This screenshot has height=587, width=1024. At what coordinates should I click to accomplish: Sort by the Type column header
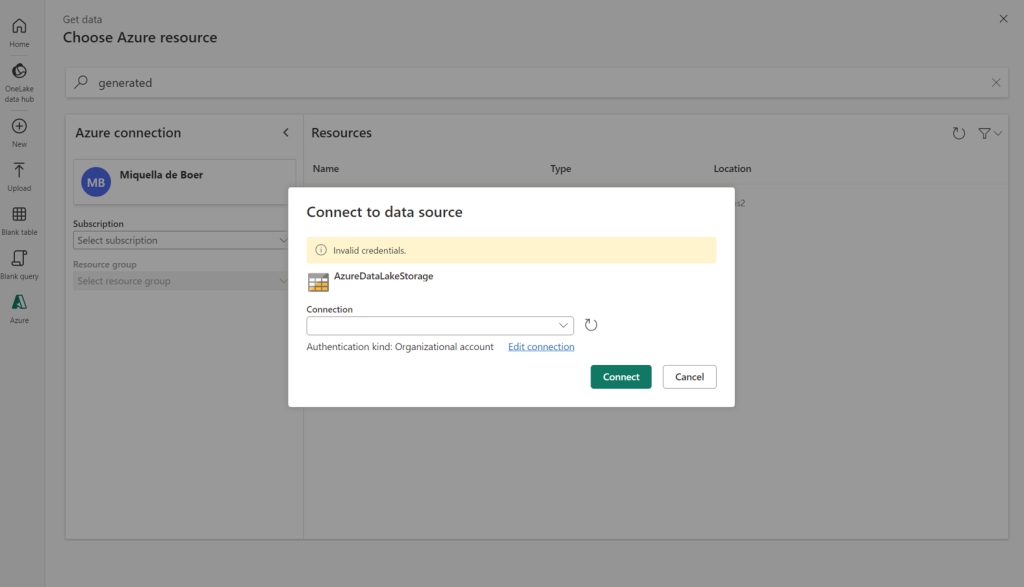point(560,168)
